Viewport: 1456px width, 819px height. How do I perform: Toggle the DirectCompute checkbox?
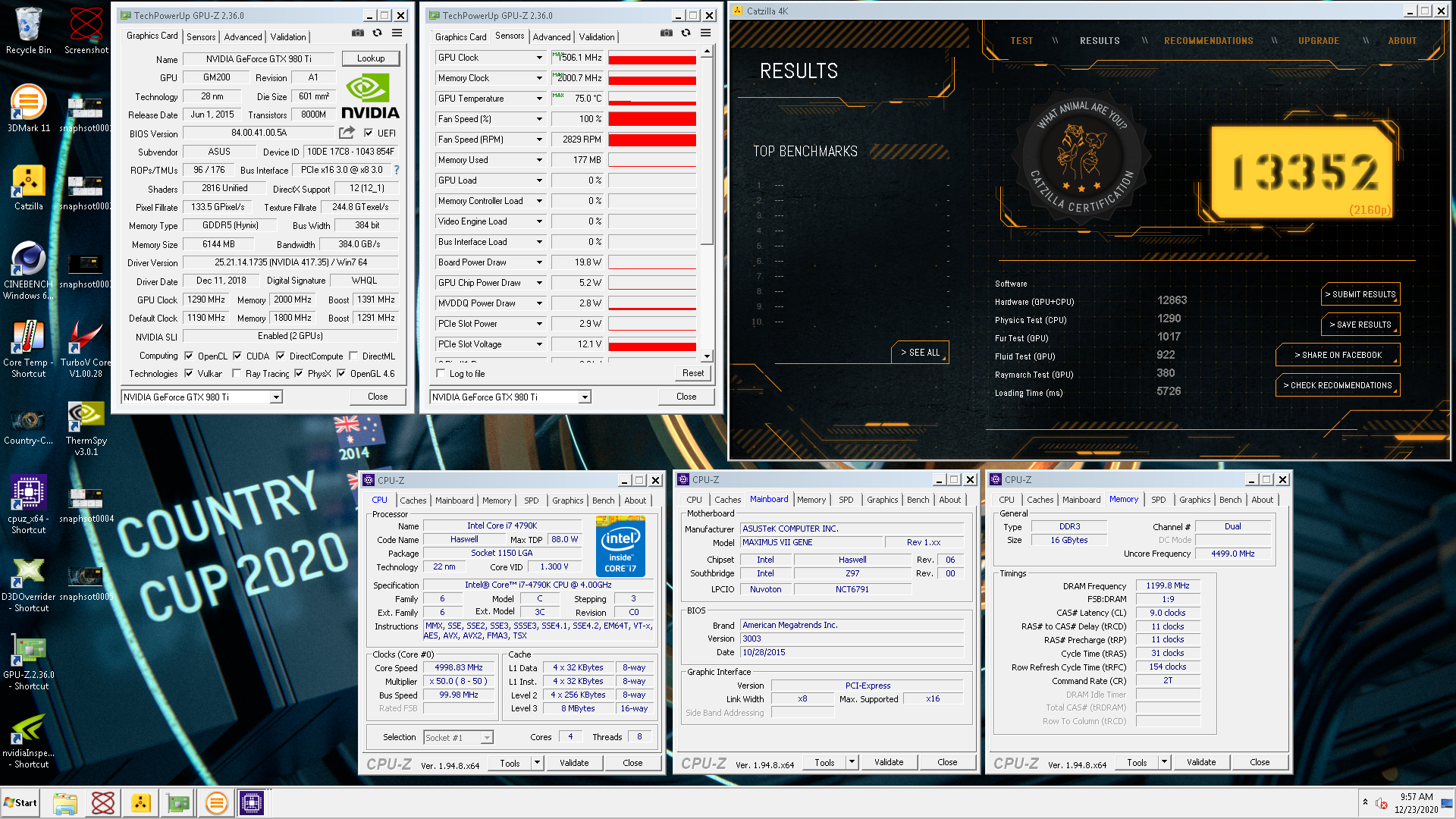pos(281,356)
